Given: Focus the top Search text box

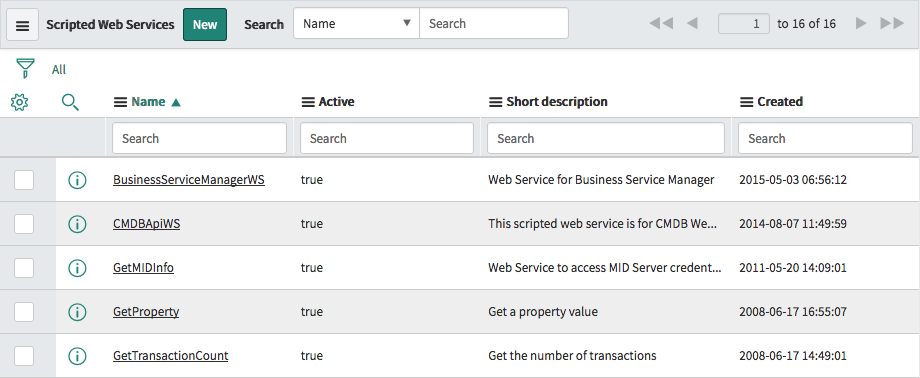Looking at the screenshot, I should click(493, 23).
